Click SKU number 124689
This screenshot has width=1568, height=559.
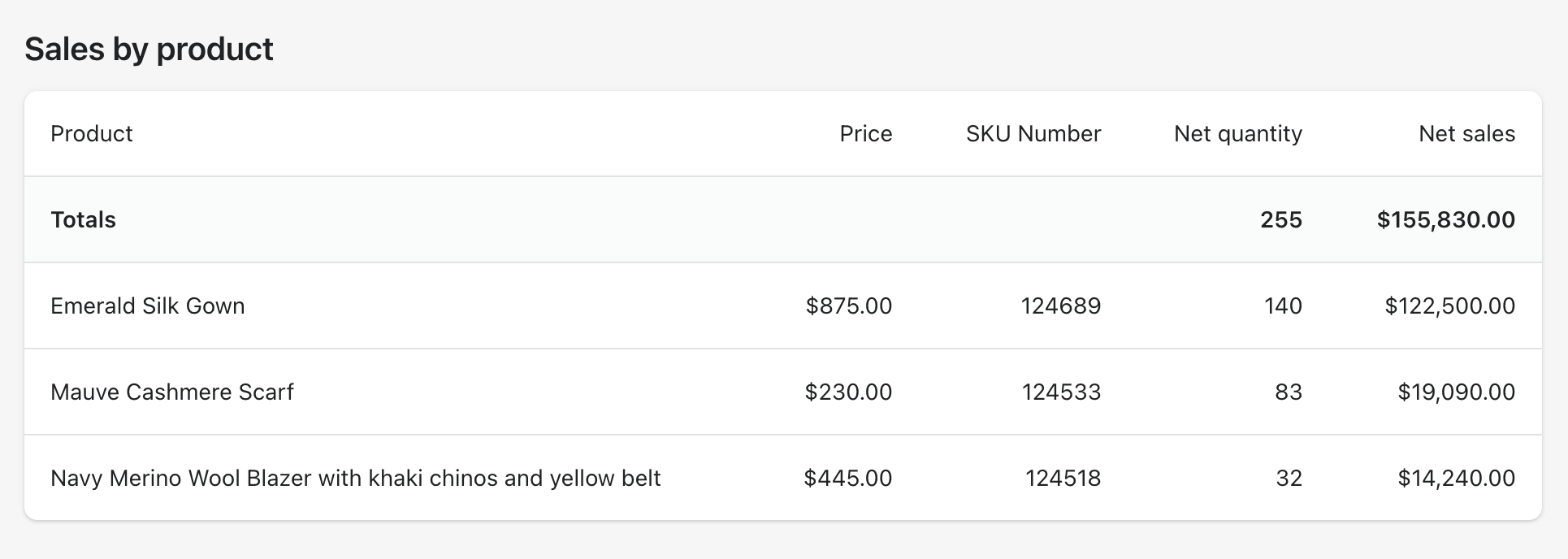pos(1060,305)
